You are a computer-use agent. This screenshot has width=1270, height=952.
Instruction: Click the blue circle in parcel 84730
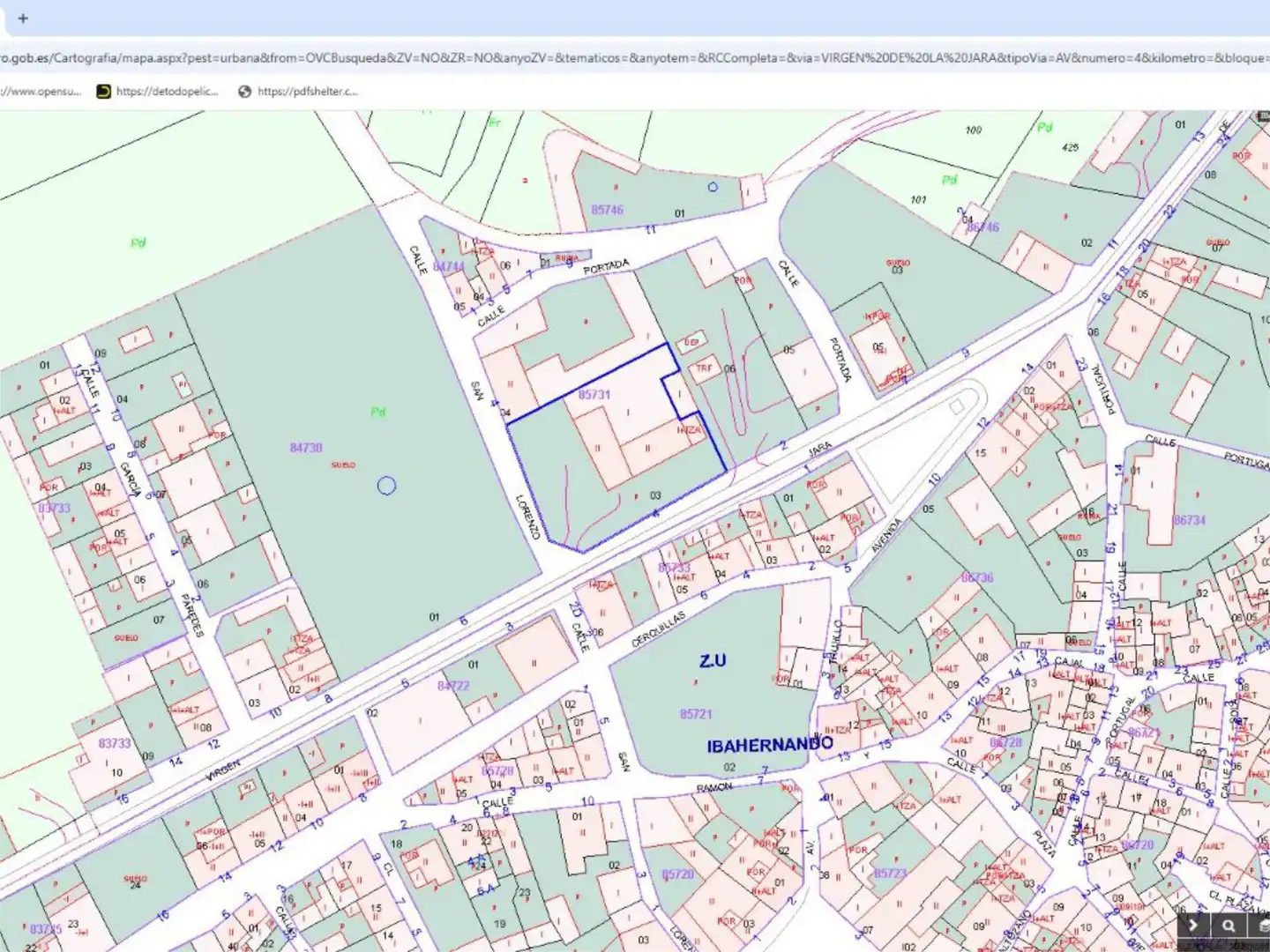pos(386,486)
